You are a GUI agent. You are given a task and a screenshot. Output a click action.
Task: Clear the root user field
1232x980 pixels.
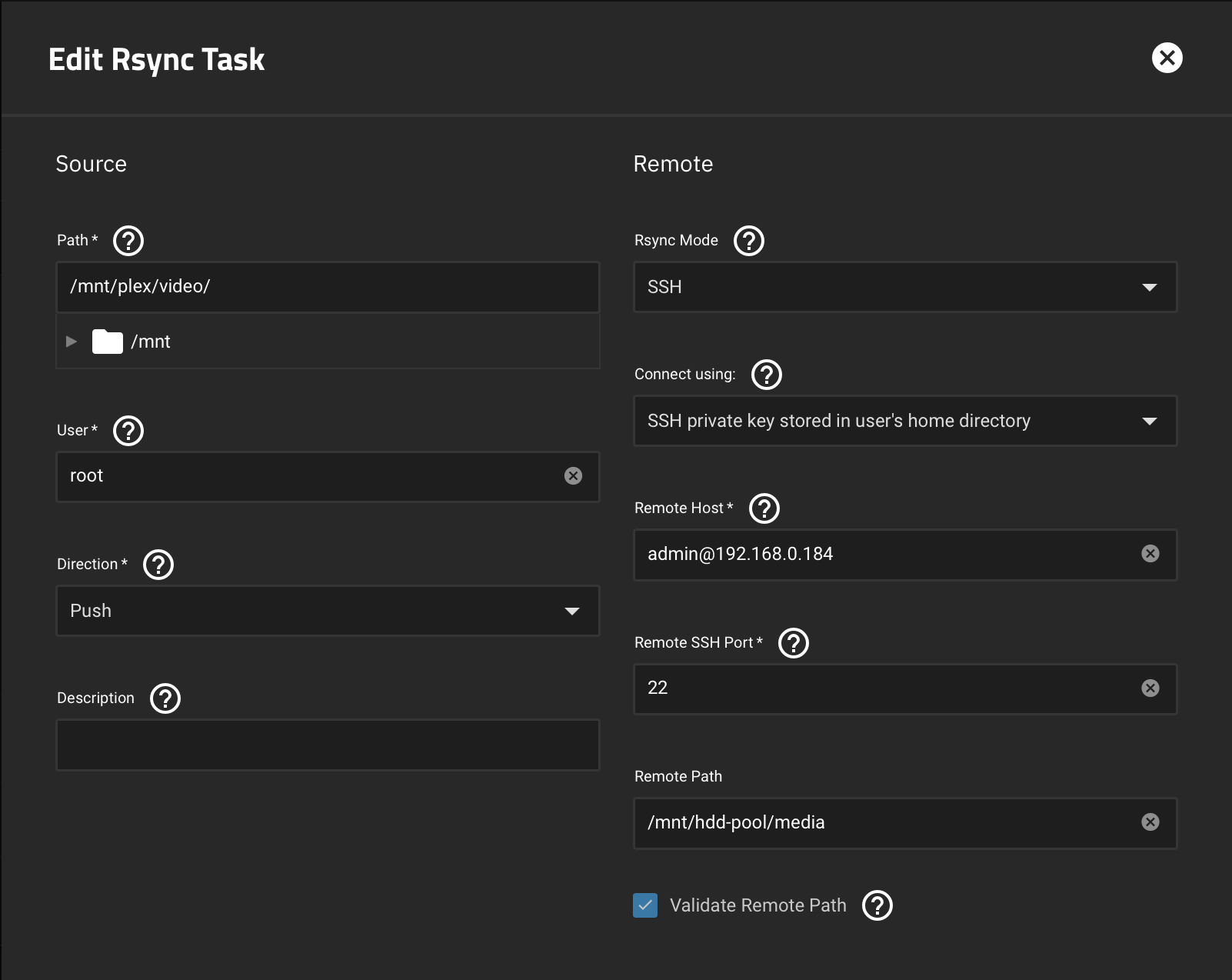(573, 476)
